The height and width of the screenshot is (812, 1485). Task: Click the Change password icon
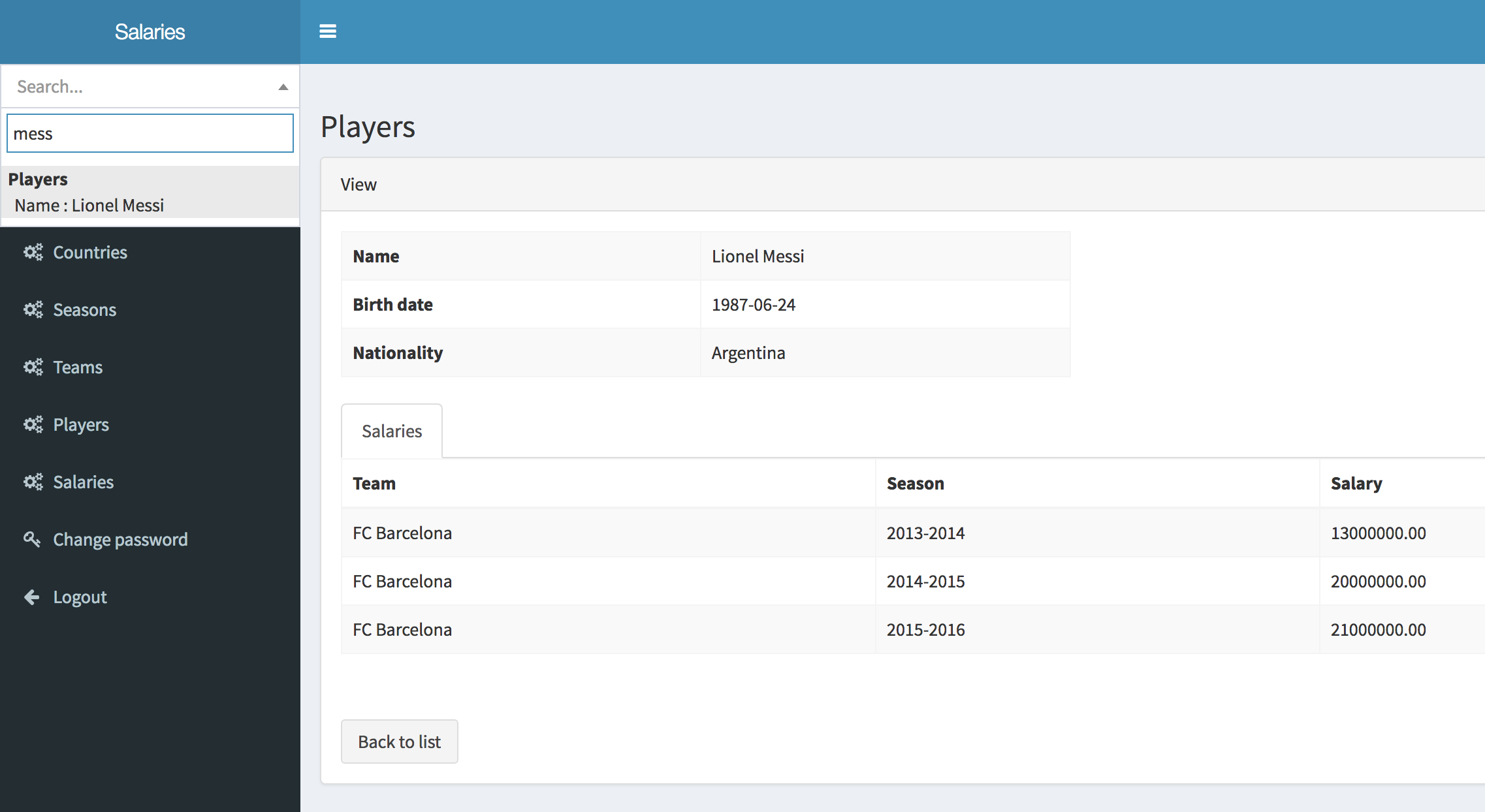point(31,540)
